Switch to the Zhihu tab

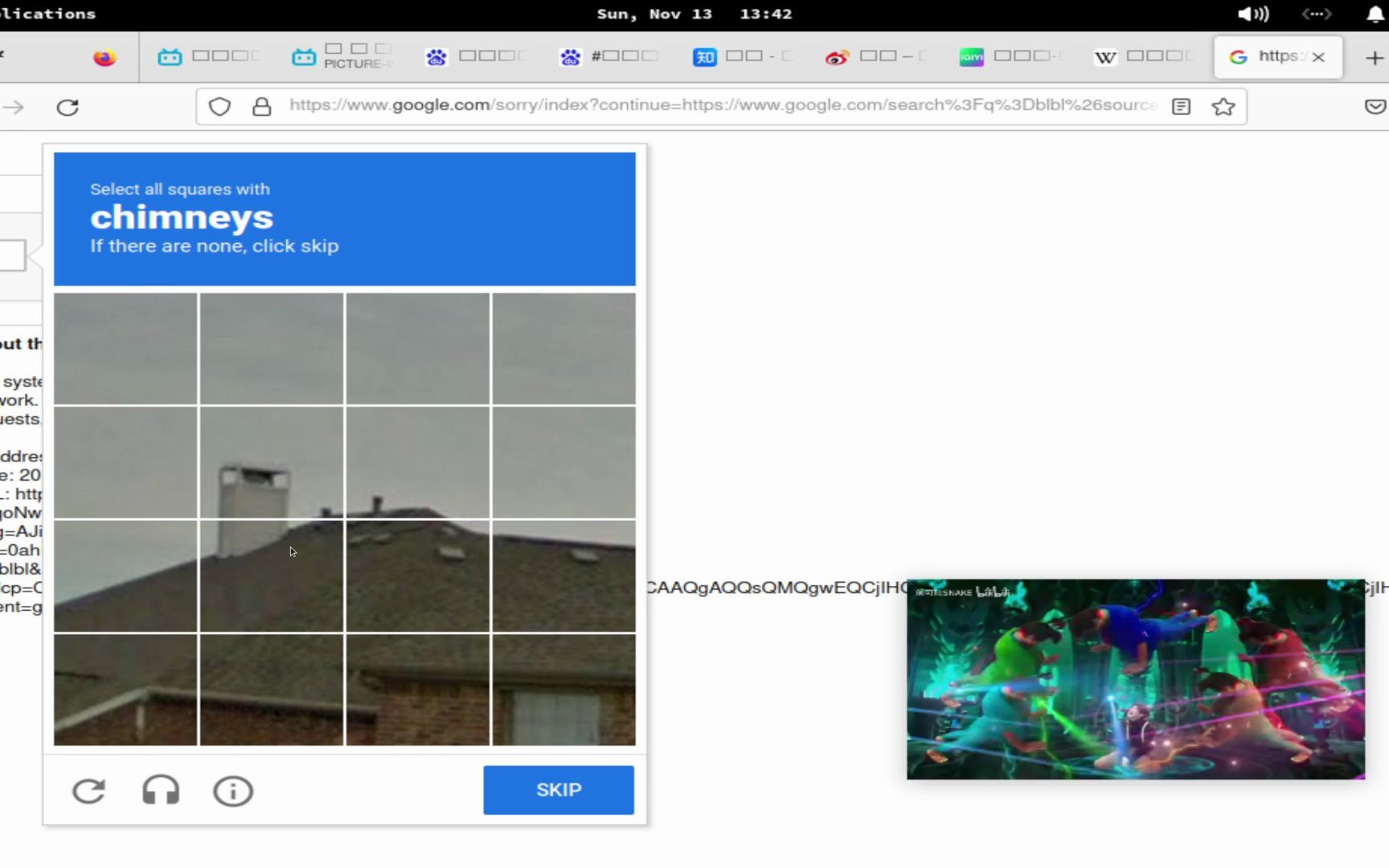point(744,57)
